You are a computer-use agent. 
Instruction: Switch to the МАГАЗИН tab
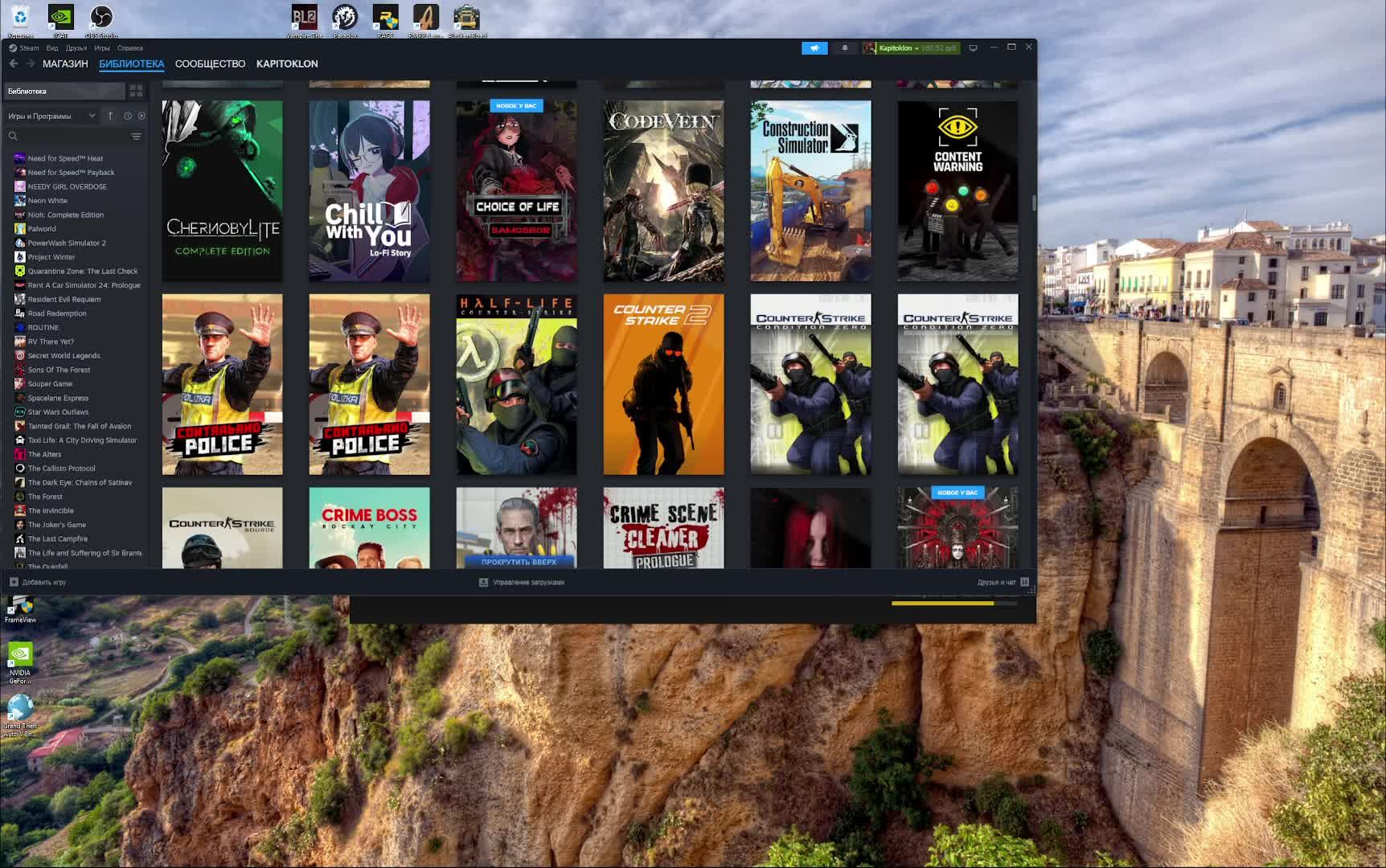65,63
